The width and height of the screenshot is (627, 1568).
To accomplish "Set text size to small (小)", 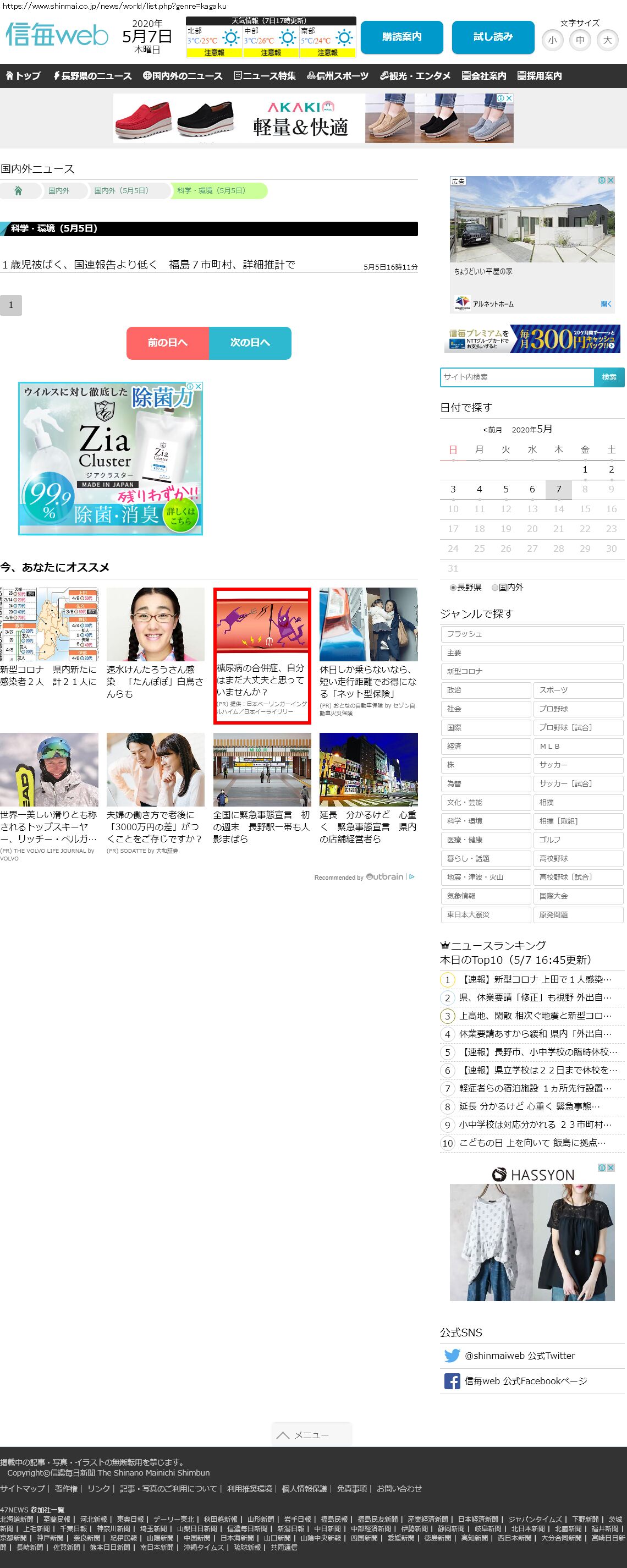I will click(552, 41).
